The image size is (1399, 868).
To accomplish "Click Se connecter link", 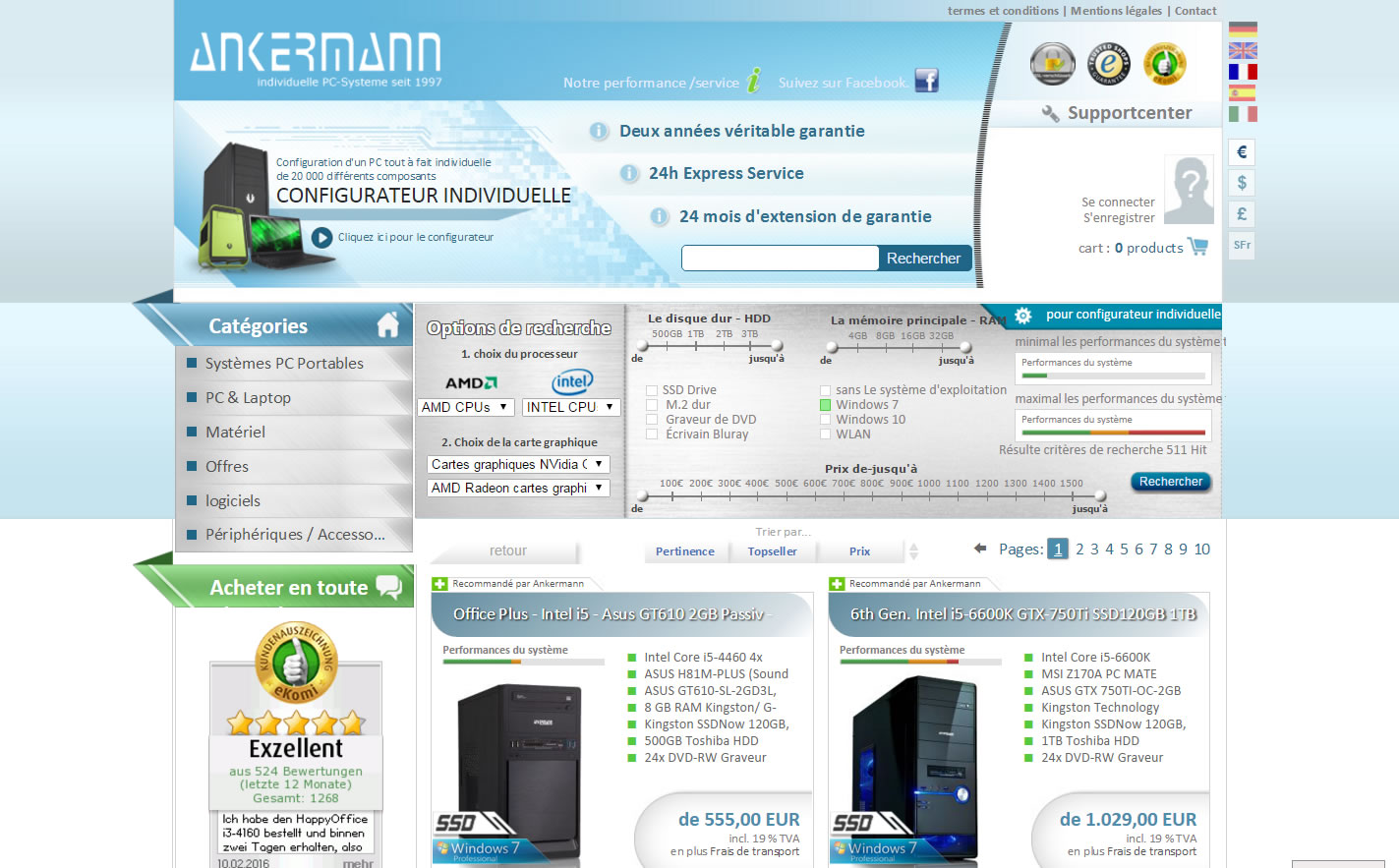I will click(x=1118, y=202).
